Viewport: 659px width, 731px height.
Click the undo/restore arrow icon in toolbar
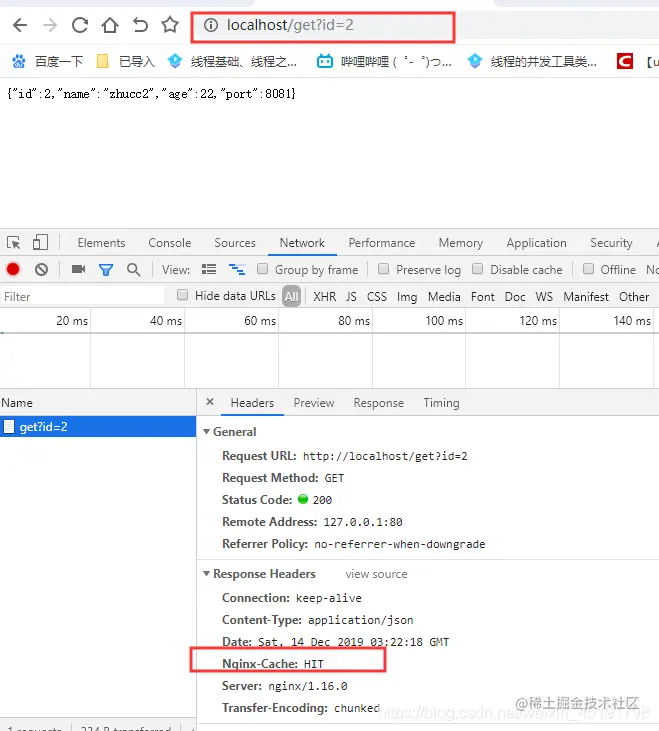click(x=140, y=25)
